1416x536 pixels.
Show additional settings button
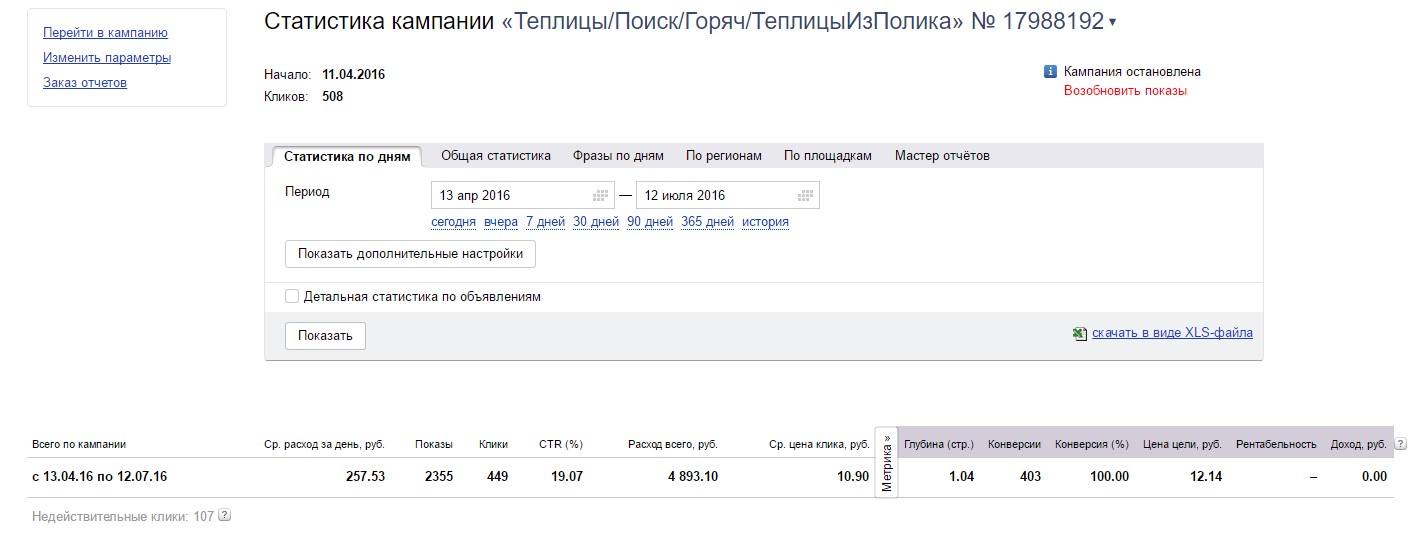click(x=410, y=254)
